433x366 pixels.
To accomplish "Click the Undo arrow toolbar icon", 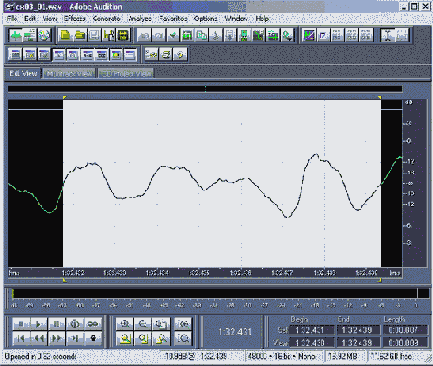I will 144,35.
